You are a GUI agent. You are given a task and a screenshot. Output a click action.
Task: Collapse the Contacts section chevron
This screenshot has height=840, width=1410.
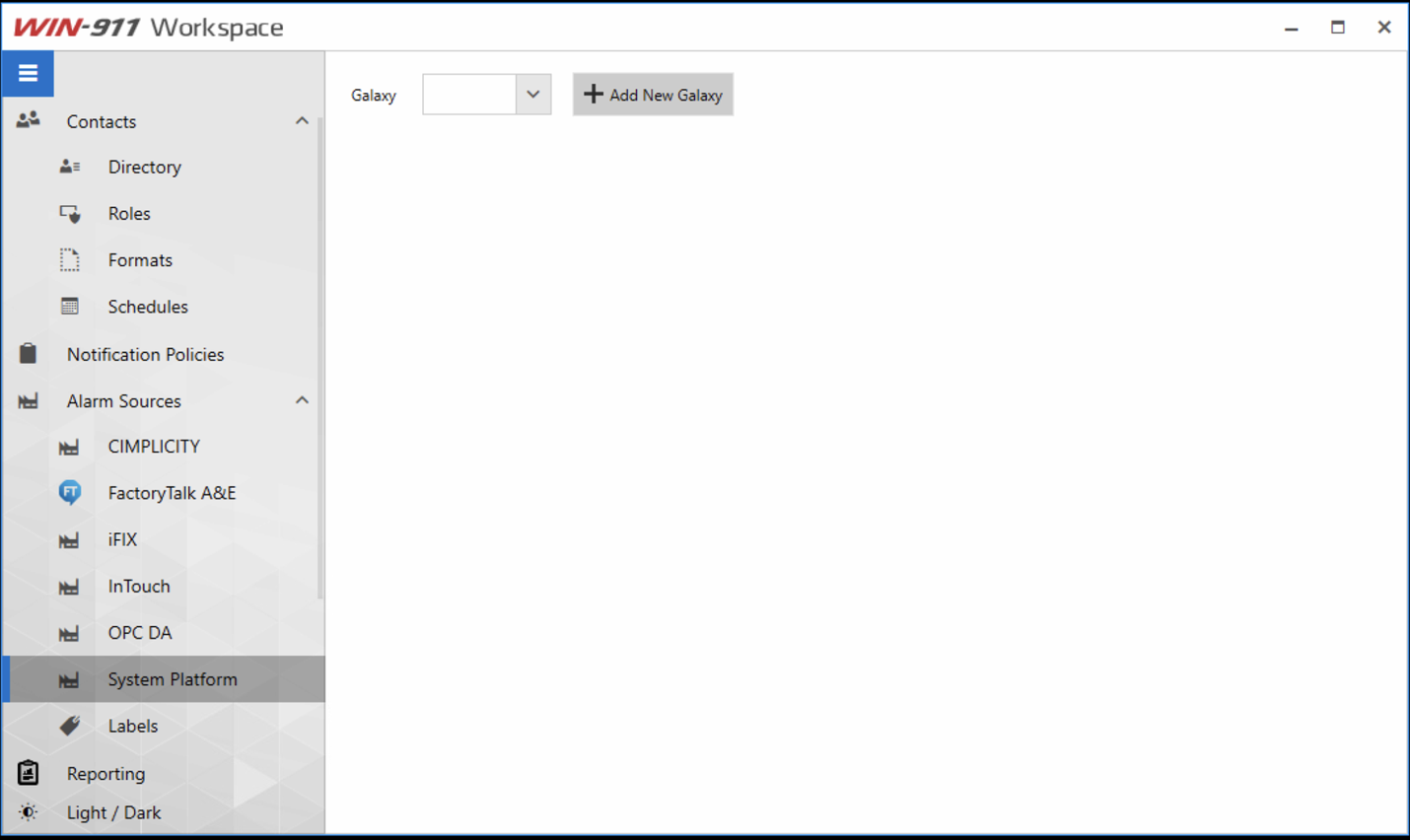302,120
